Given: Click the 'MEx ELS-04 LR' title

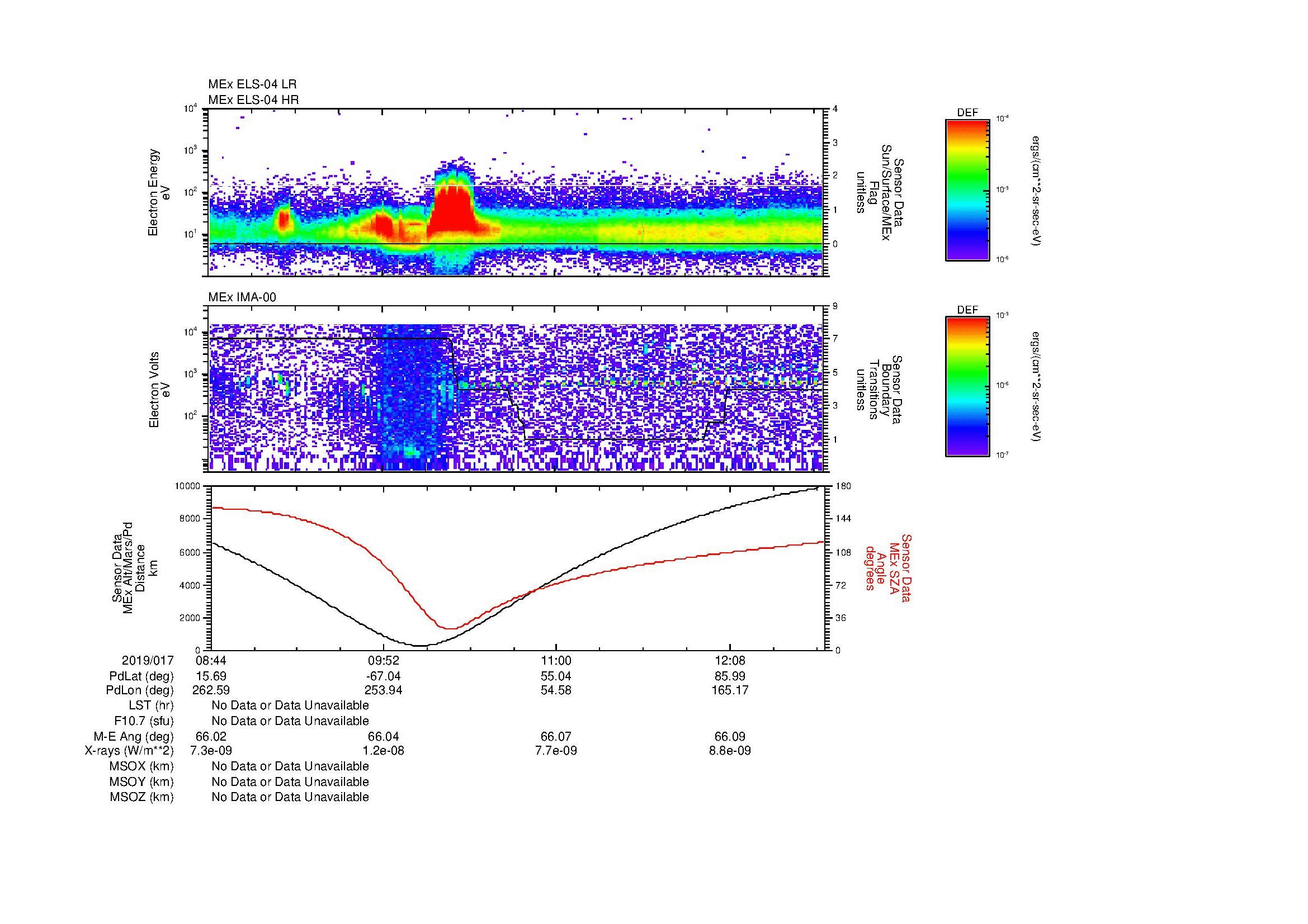Looking at the screenshot, I should click(x=252, y=84).
